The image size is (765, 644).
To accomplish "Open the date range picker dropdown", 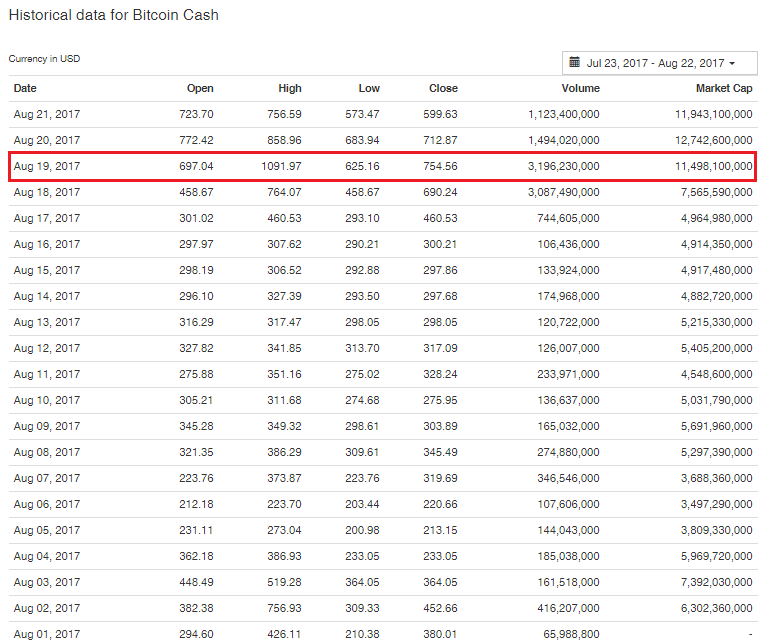I will (660, 63).
